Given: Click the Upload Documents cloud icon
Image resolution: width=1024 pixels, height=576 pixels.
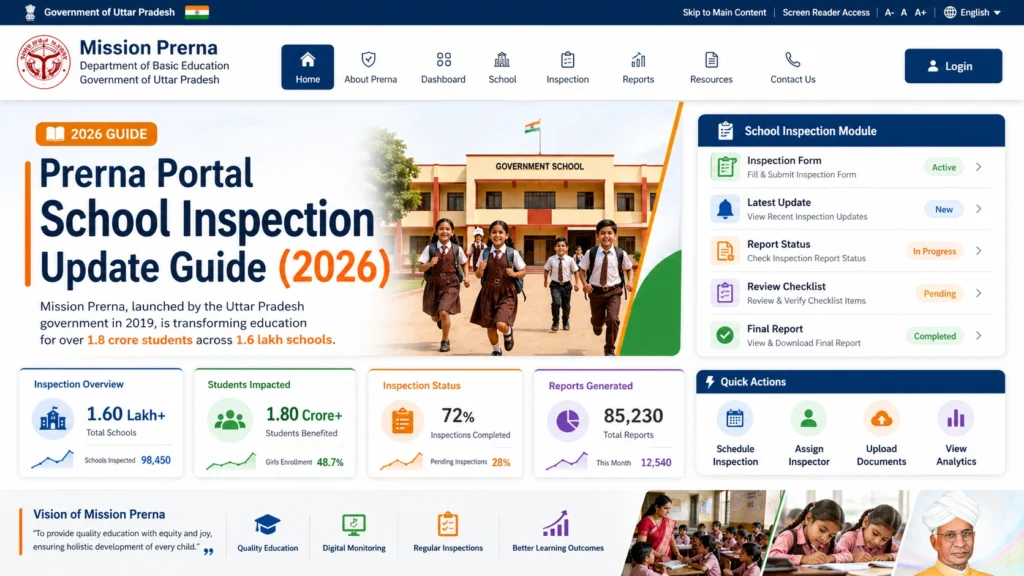Looking at the screenshot, I should (882, 419).
